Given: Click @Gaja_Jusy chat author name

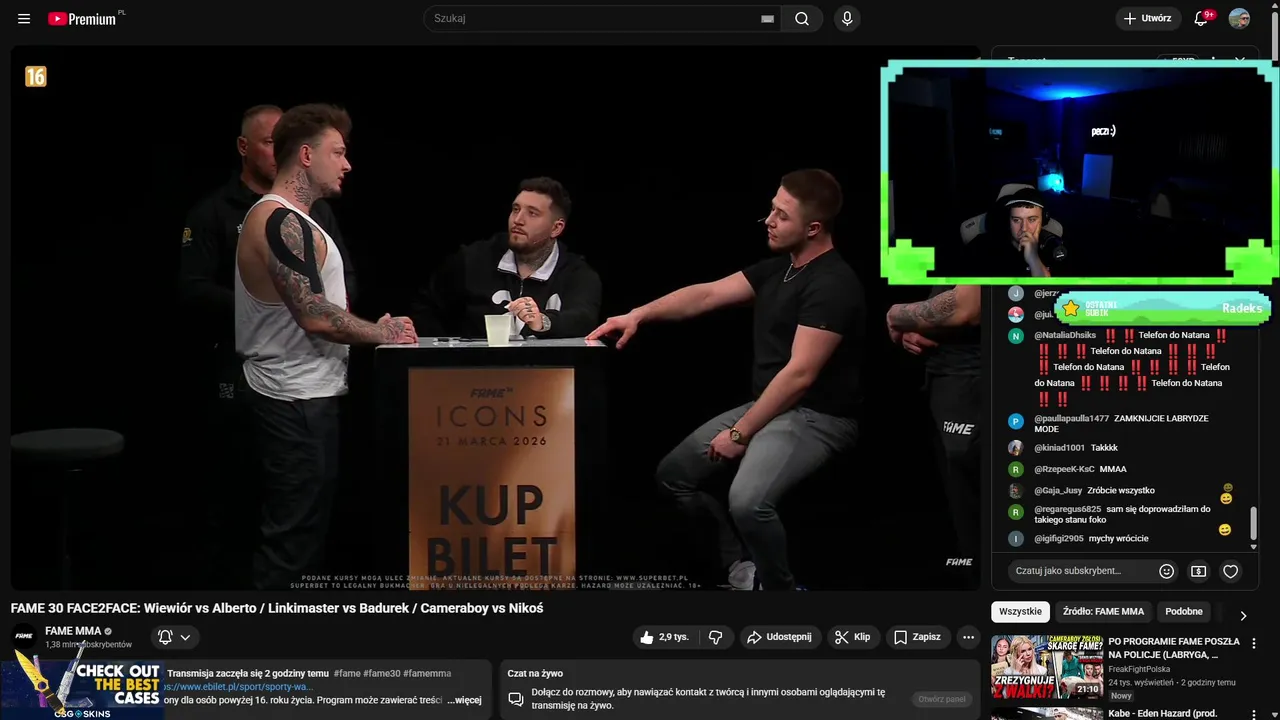Looking at the screenshot, I should coord(1058,490).
